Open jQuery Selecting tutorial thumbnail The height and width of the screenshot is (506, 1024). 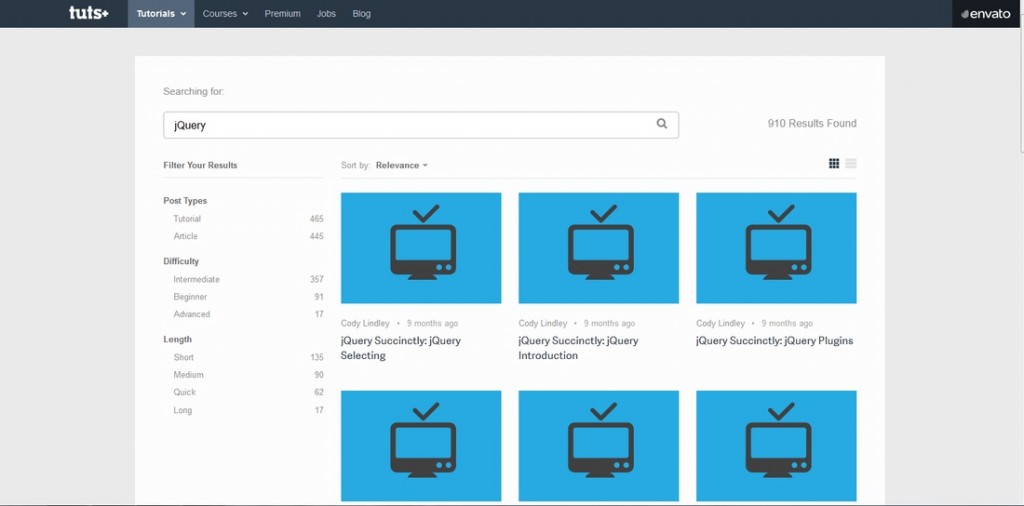pos(421,247)
